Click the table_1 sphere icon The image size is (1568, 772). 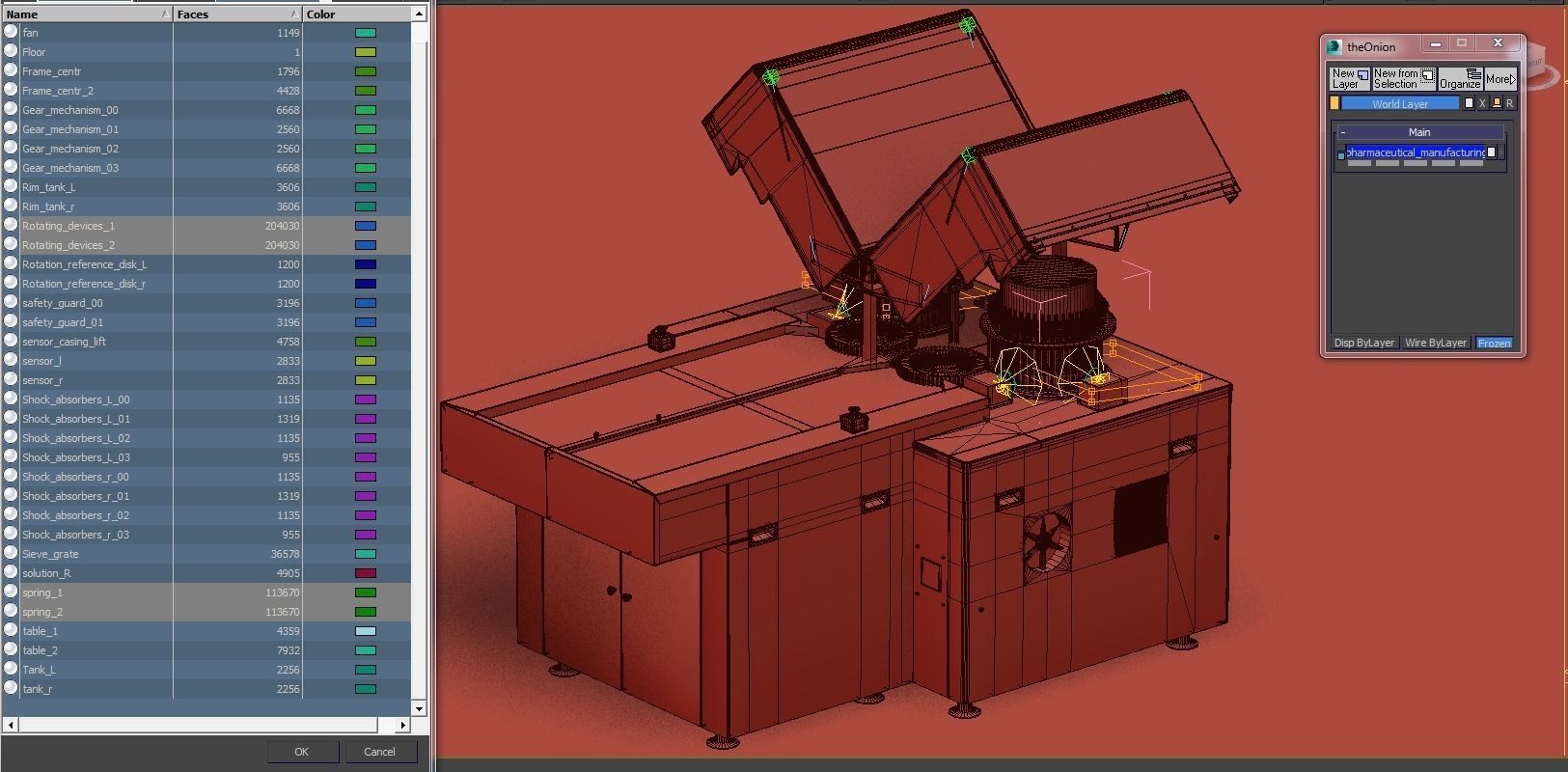[11, 630]
